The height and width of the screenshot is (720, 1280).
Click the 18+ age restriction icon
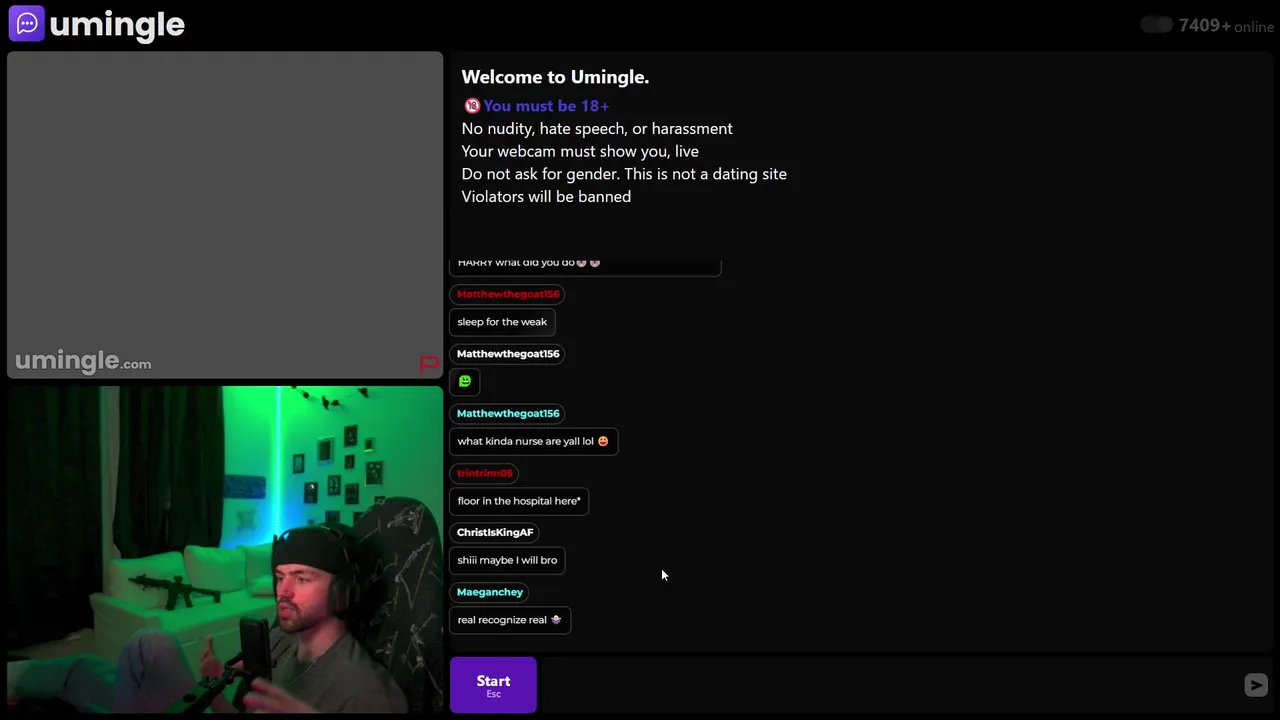[x=472, y=106]
